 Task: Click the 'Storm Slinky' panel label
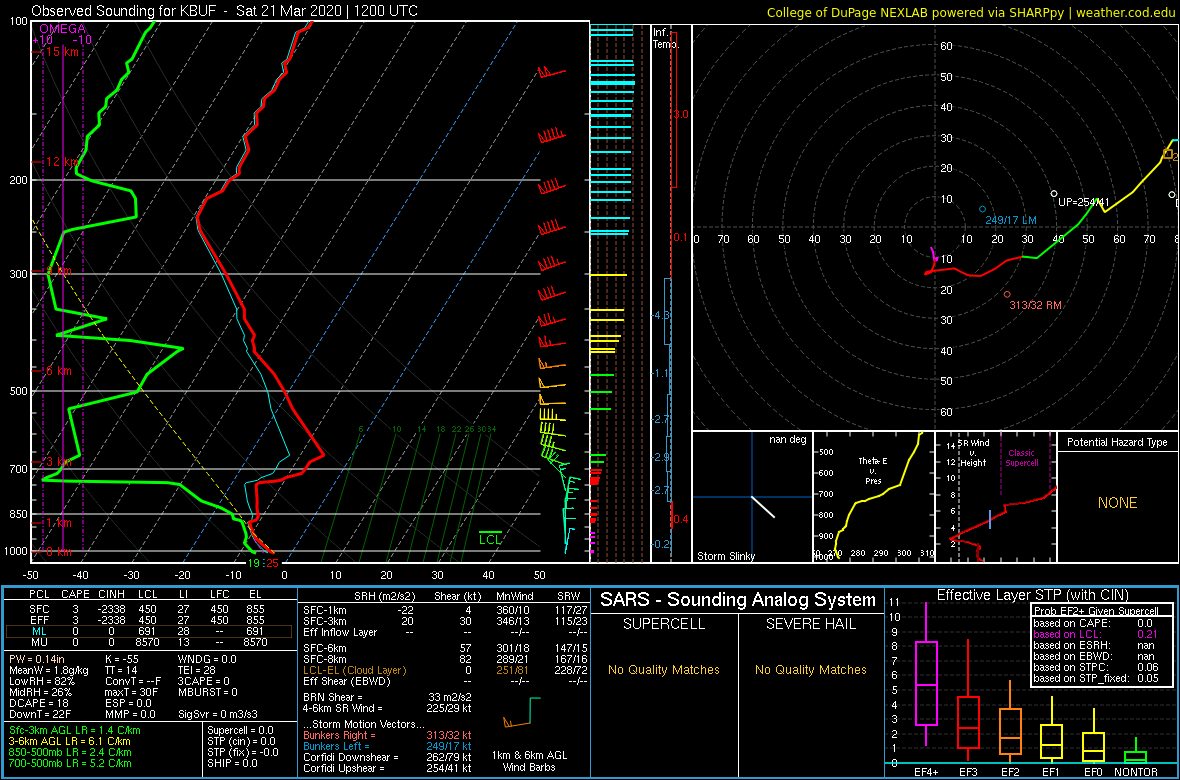pos(726,556)
